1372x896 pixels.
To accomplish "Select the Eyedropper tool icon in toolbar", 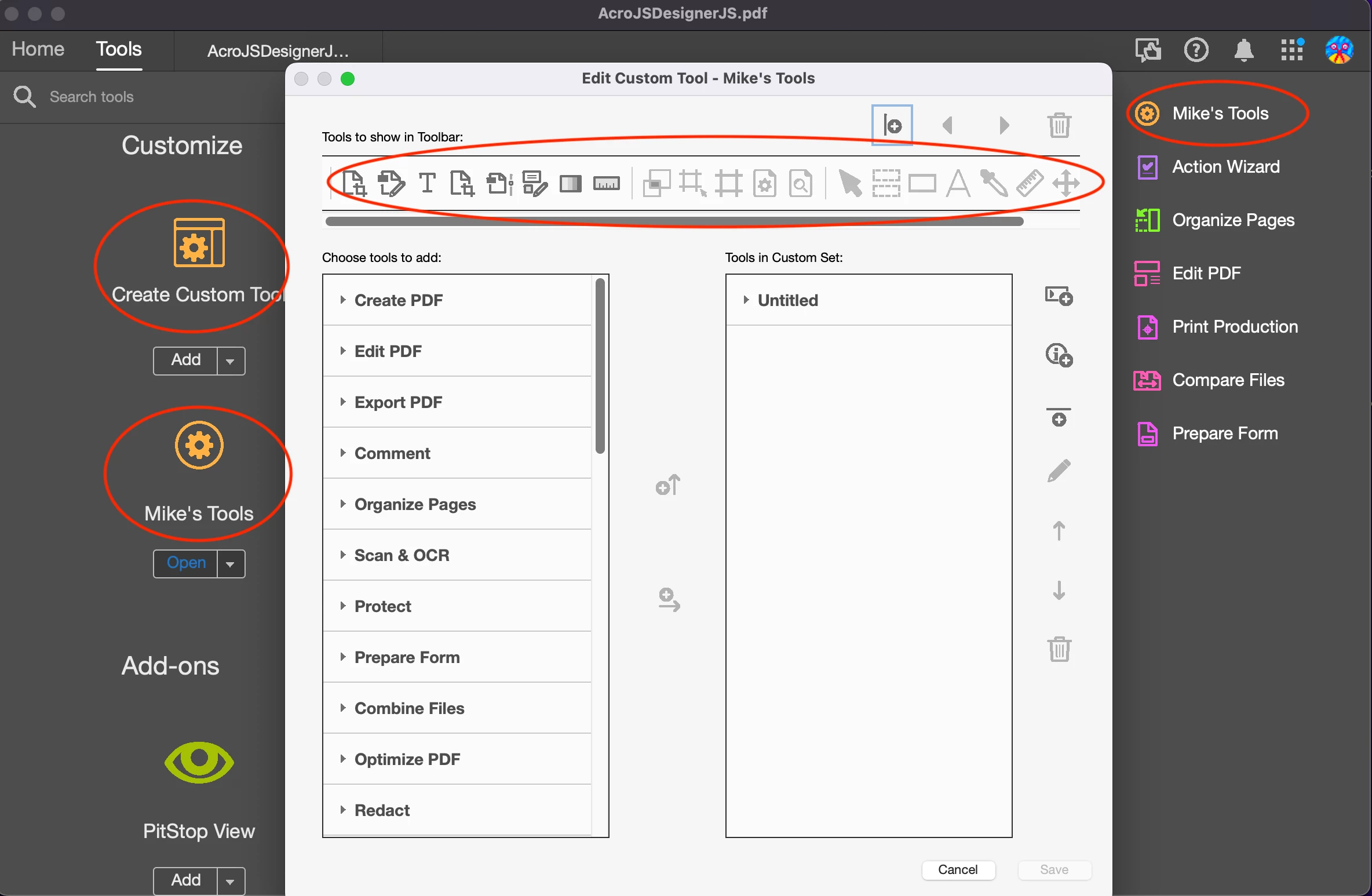I will coord(993,184).
